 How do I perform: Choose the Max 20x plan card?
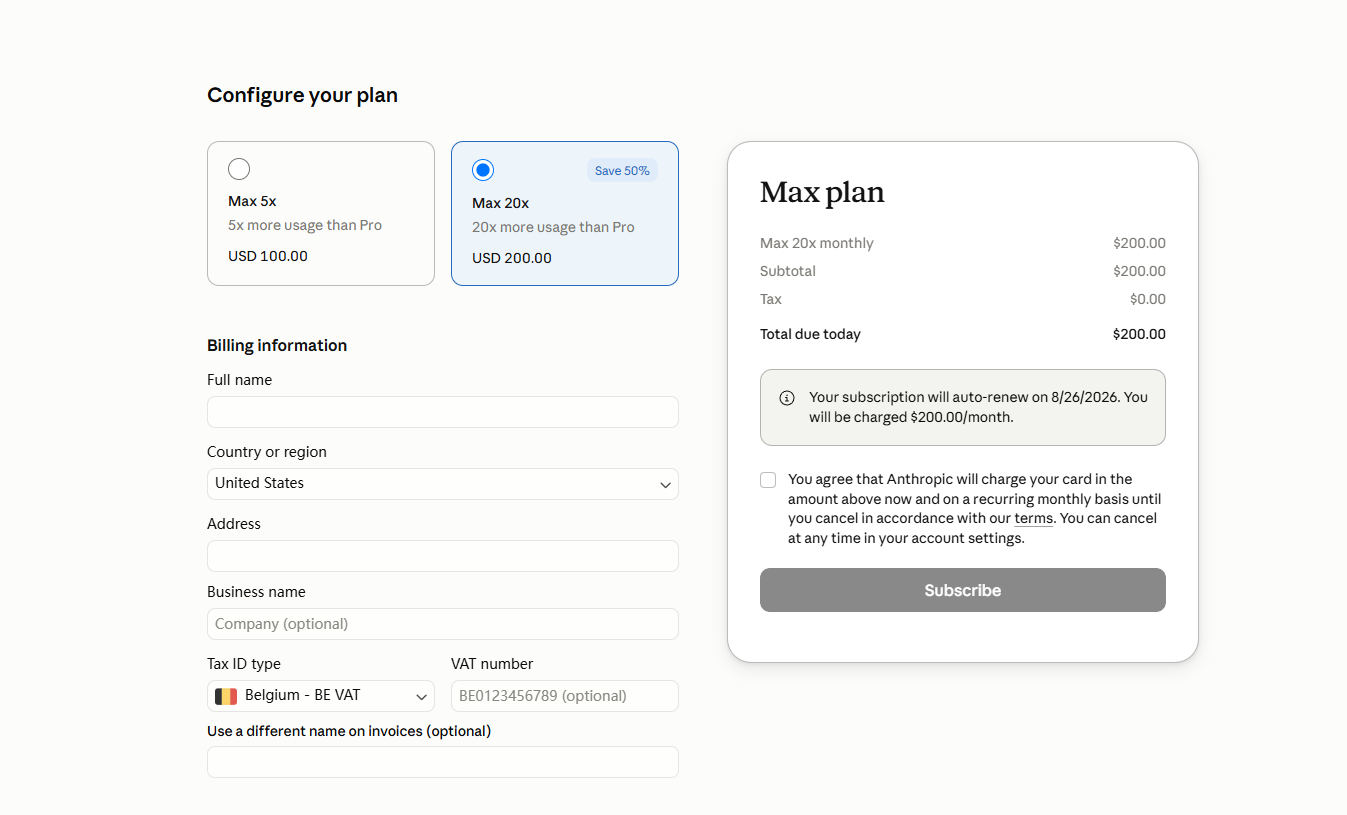coord(565,213)
